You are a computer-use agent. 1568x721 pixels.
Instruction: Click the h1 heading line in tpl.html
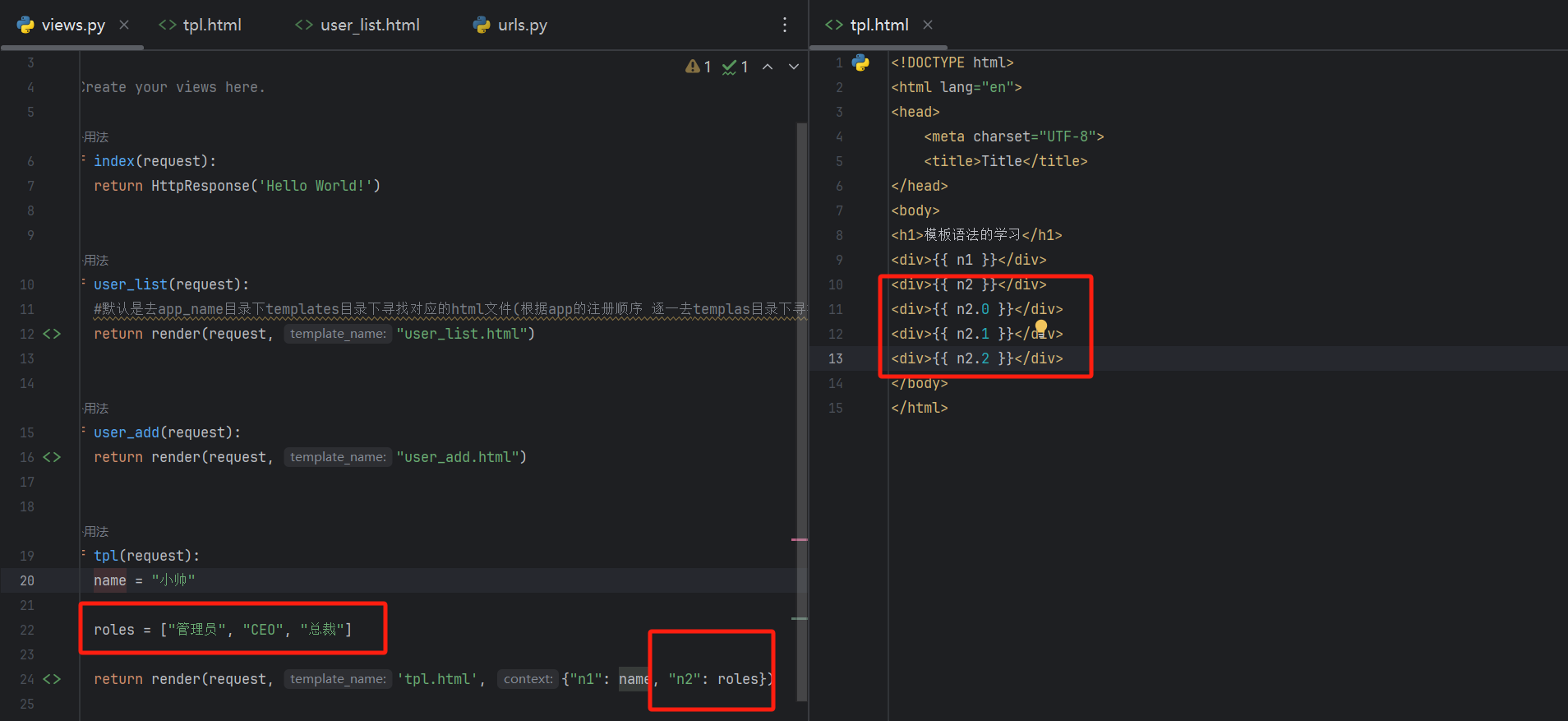[977, 235]
